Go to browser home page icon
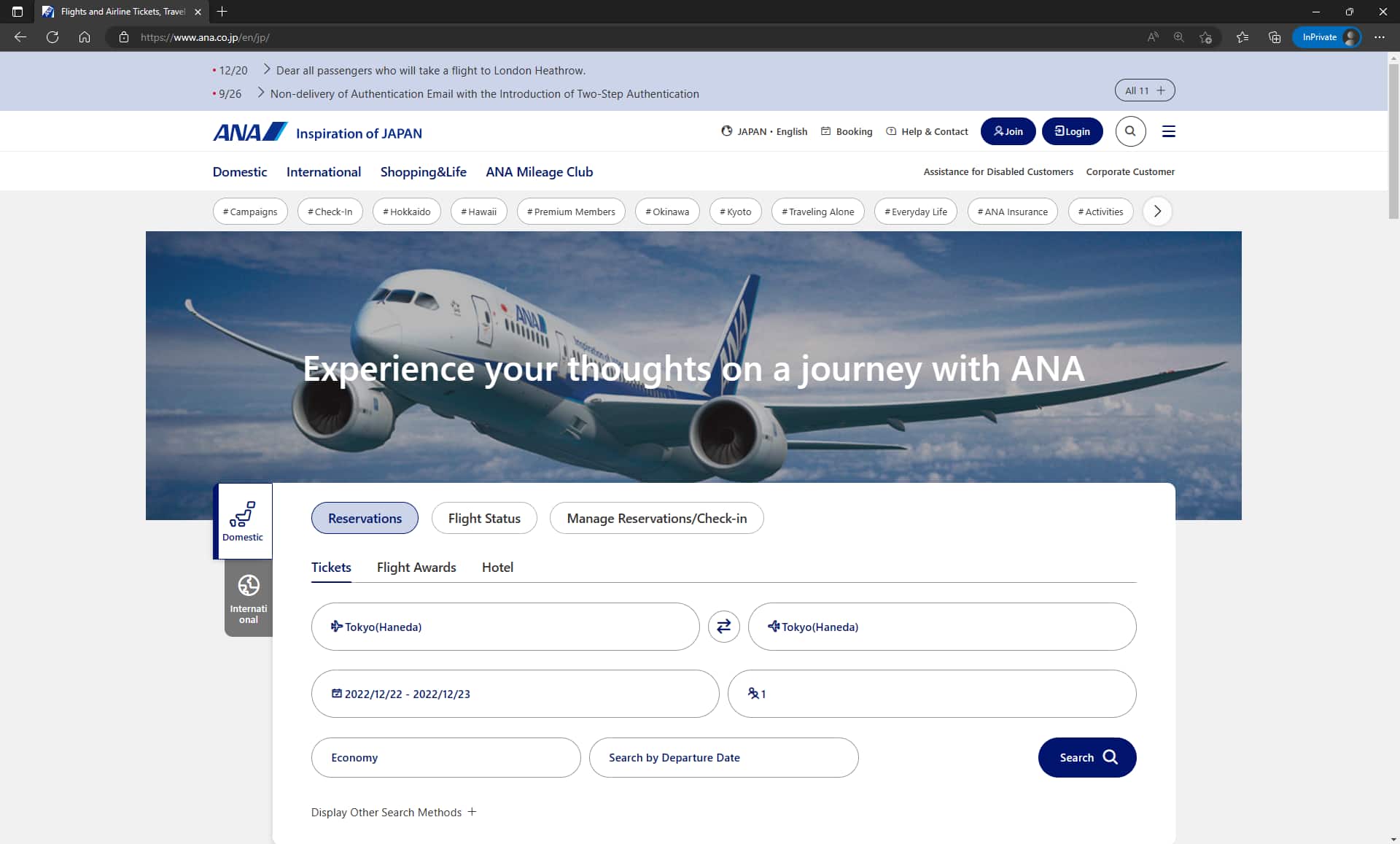This screenshot has width=1400, height=844. pyautogui.click(x=85, y=37)
